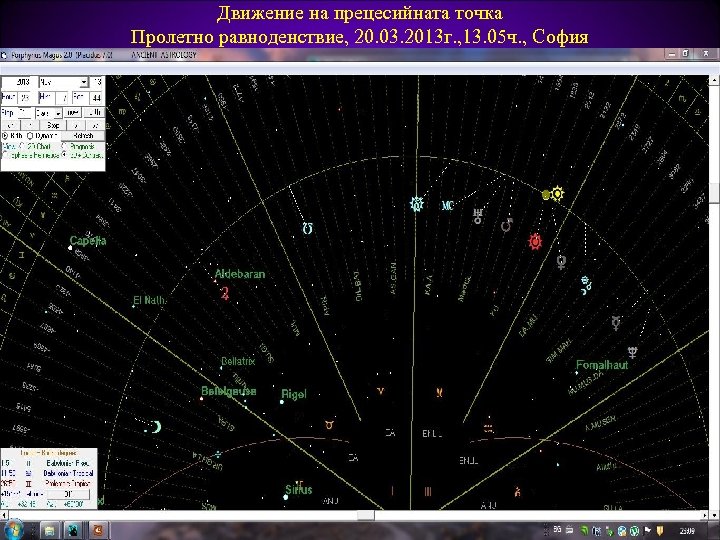
Task: Click the year input field
Action: point(20,82)
